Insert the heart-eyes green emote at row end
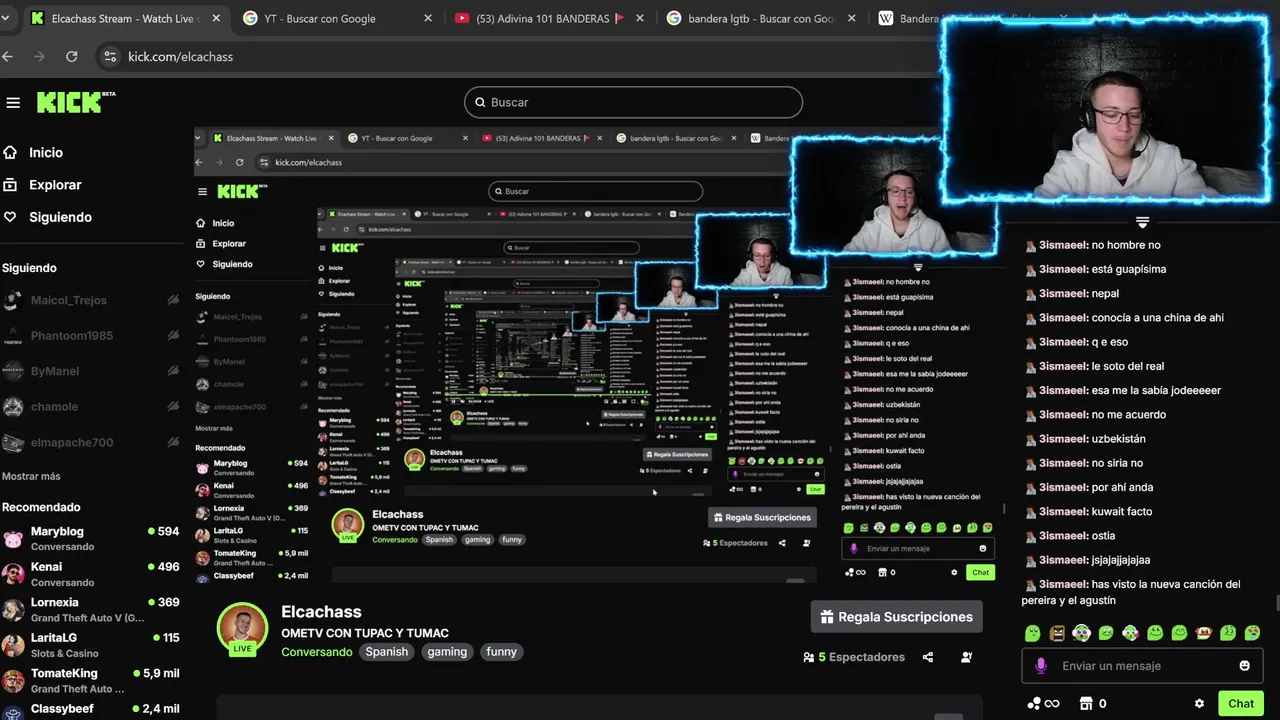This screenshot has height=720, width=1280. [x=1252, y=633]
